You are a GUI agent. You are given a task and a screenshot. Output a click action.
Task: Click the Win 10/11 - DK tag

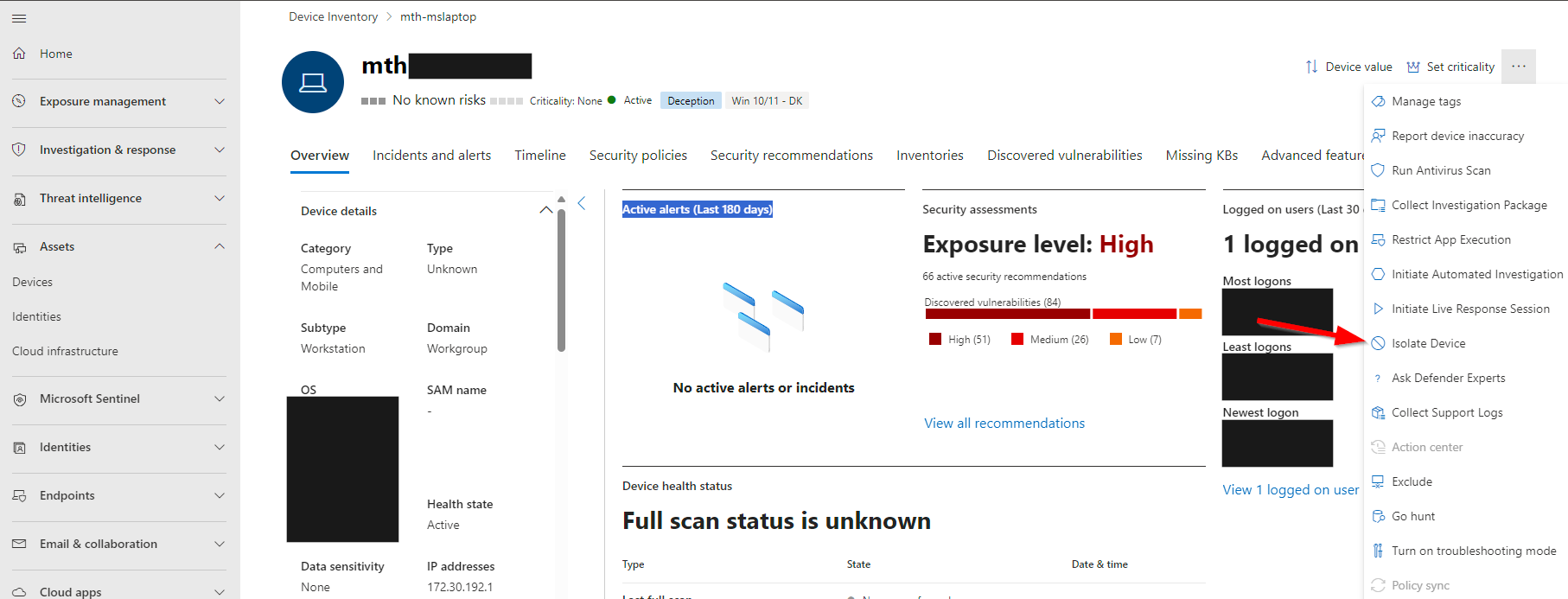pos(767,101)
